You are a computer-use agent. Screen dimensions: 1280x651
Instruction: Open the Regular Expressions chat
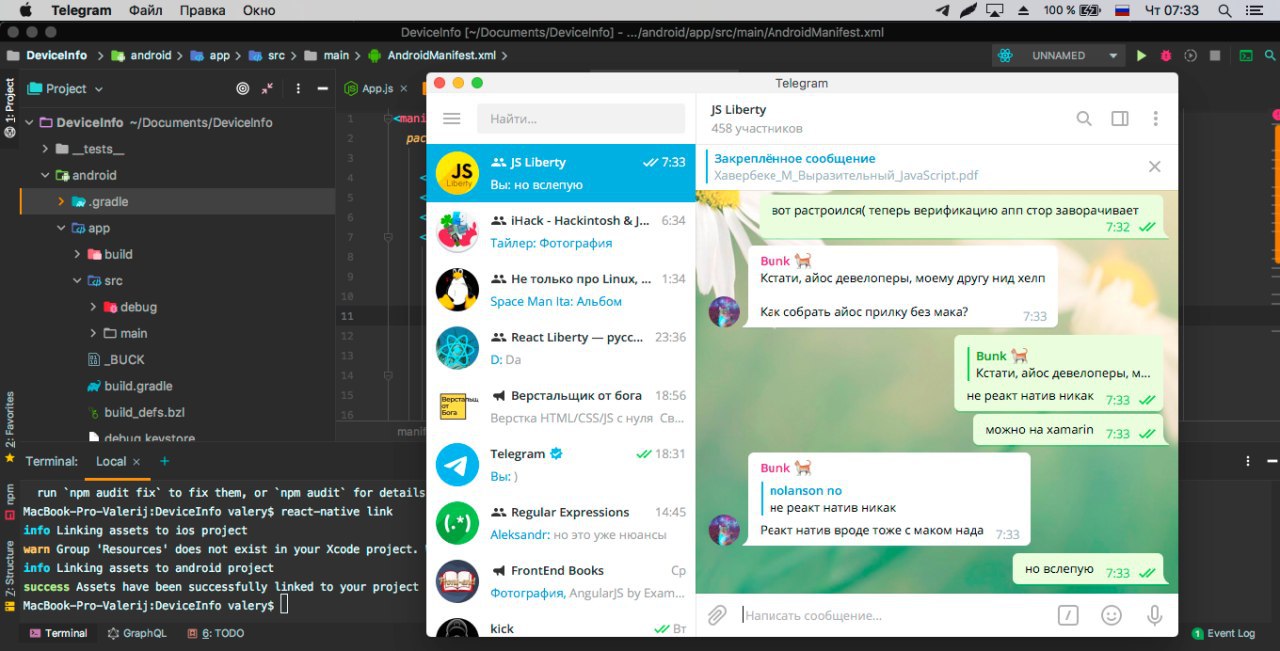pos(560,523)
